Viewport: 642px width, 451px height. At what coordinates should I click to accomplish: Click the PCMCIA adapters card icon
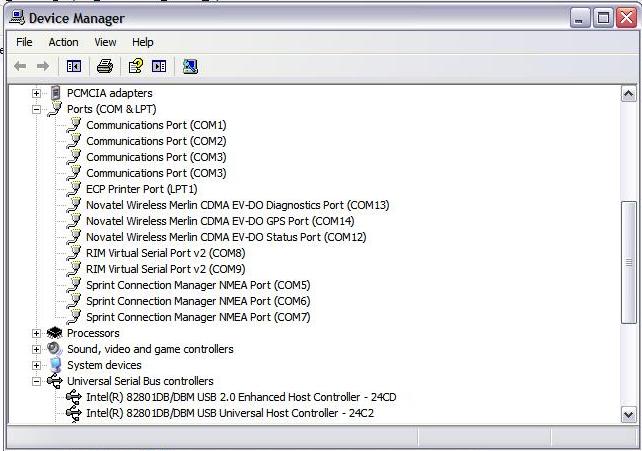[x=56, y=93]
